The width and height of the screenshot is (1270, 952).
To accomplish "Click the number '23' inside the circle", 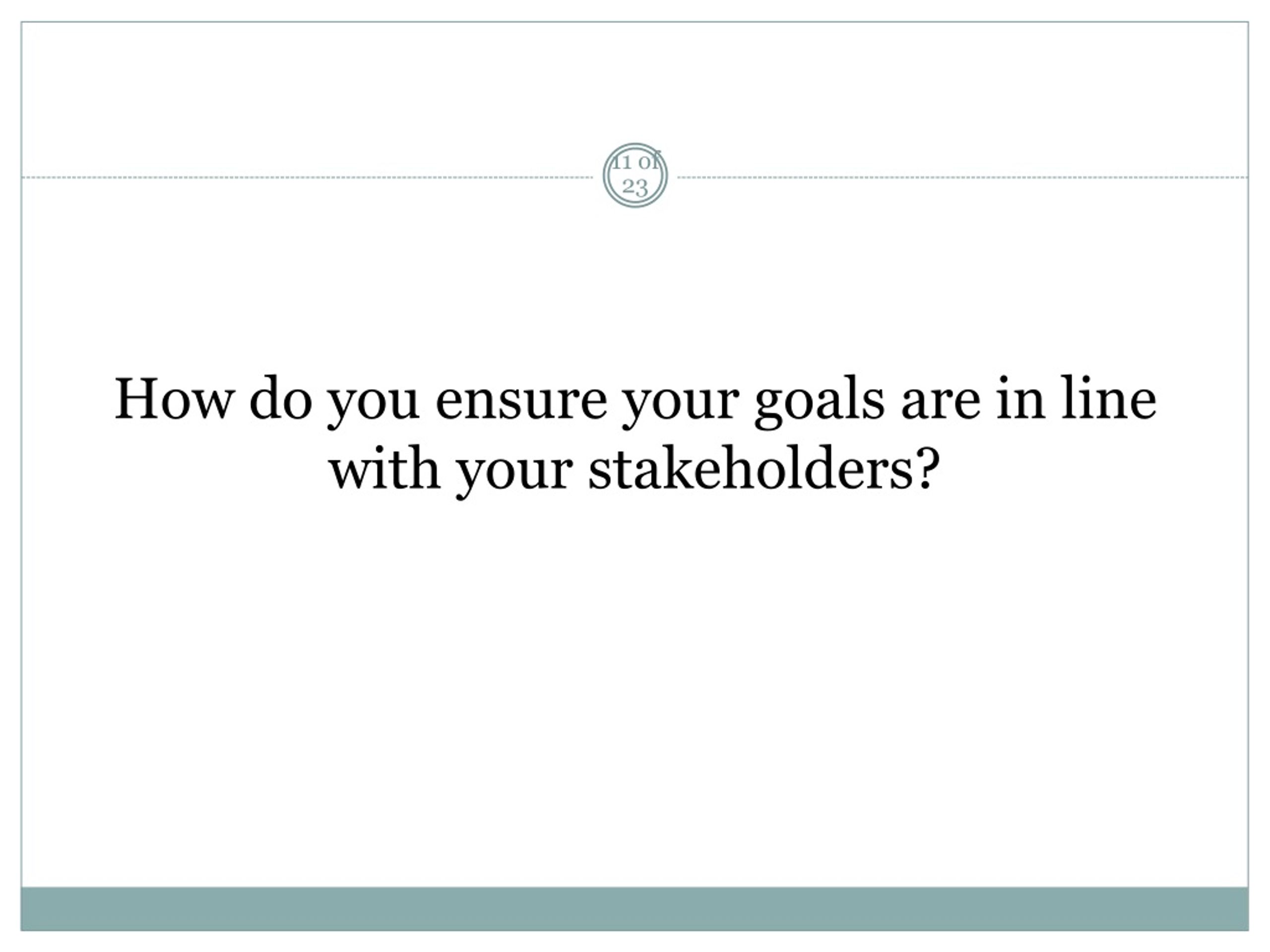I will point(635,187).
